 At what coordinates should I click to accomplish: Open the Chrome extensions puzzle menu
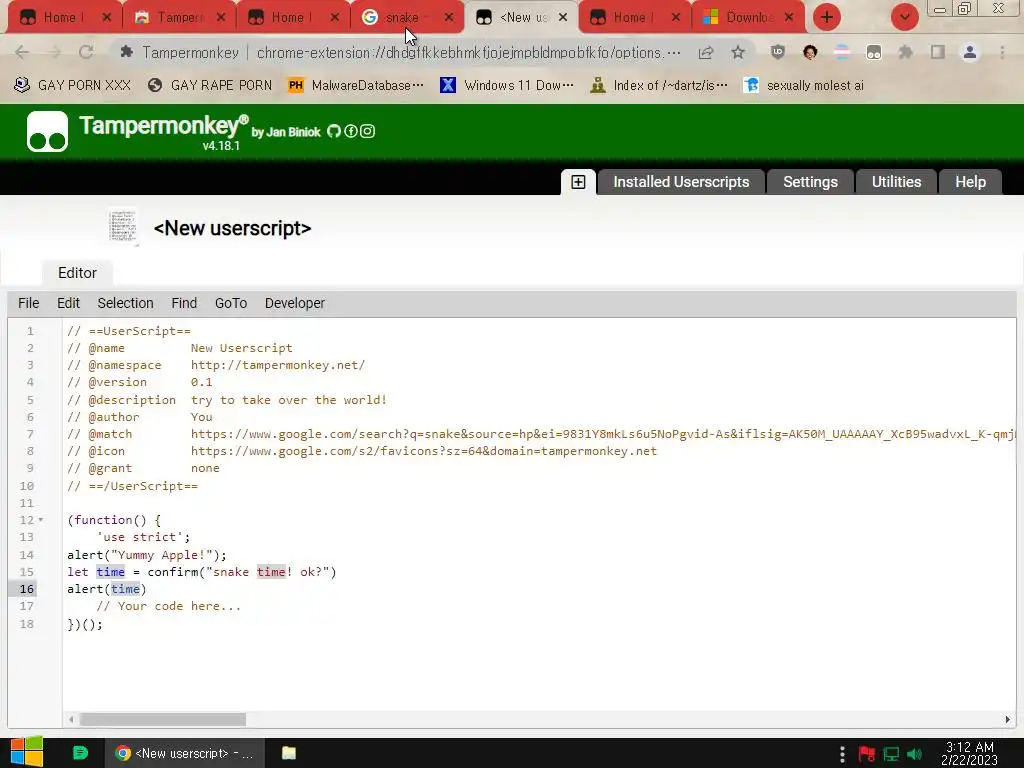click(905, 52)
